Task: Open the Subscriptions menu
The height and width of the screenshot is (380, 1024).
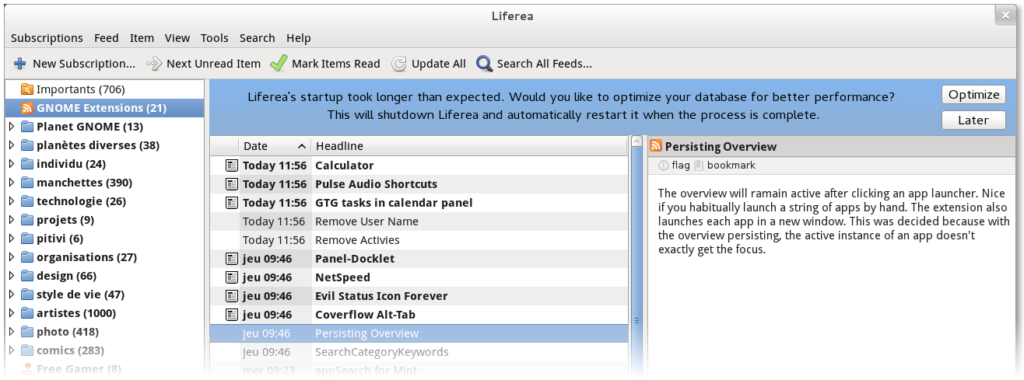Action: click(x=47, y=38)
